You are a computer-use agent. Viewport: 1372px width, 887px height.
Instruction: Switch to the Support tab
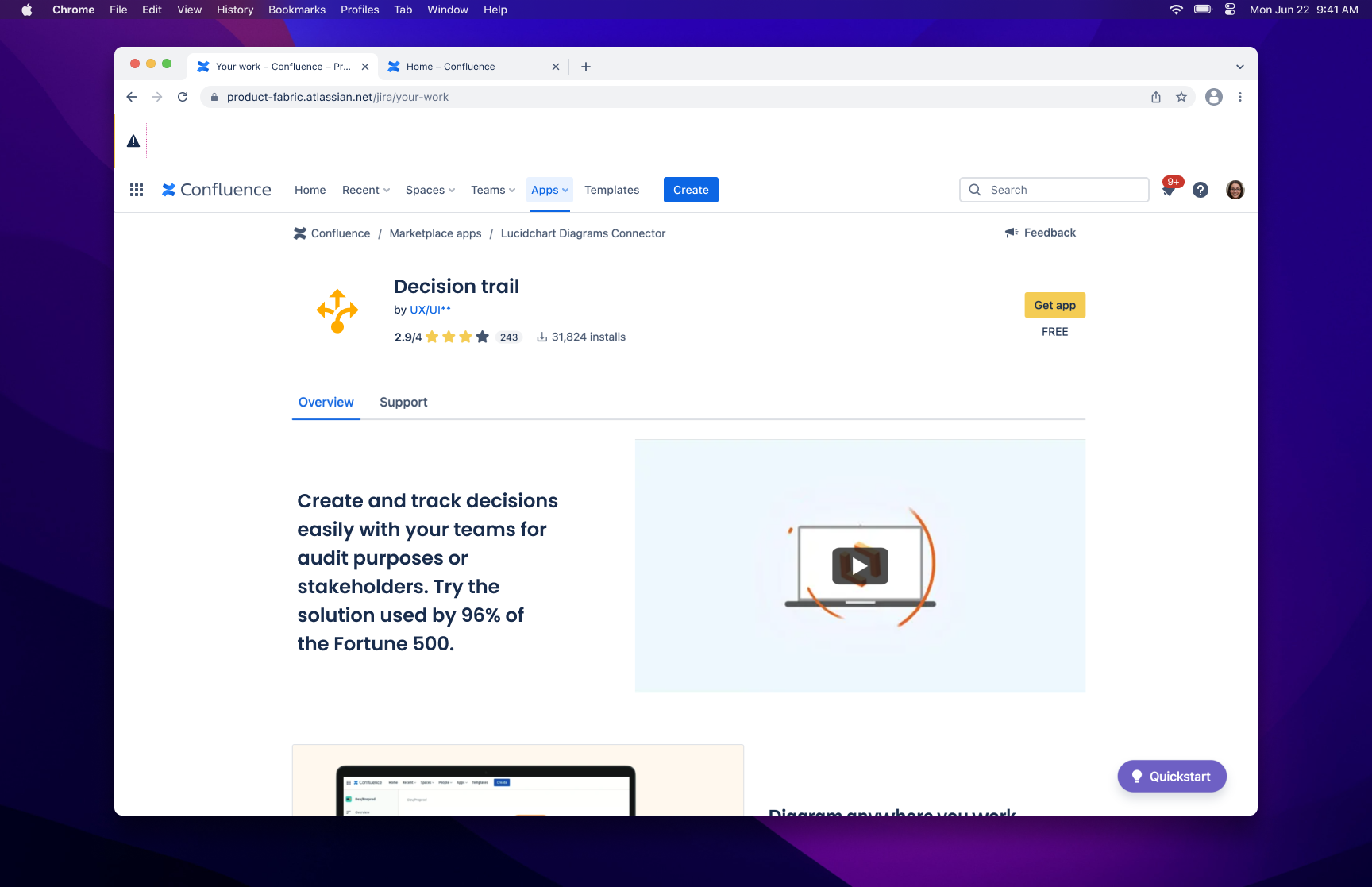click(x=403, y=402)
